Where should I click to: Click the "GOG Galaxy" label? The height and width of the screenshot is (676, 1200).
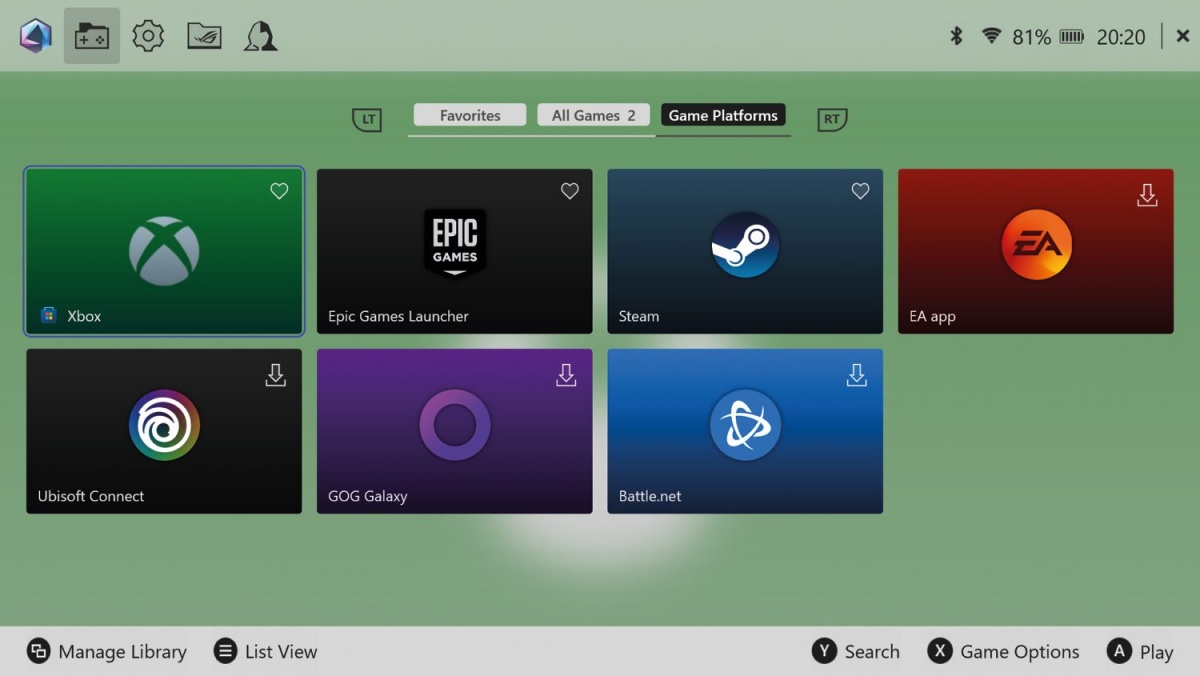pyautogui.click(x=368, y=496)
